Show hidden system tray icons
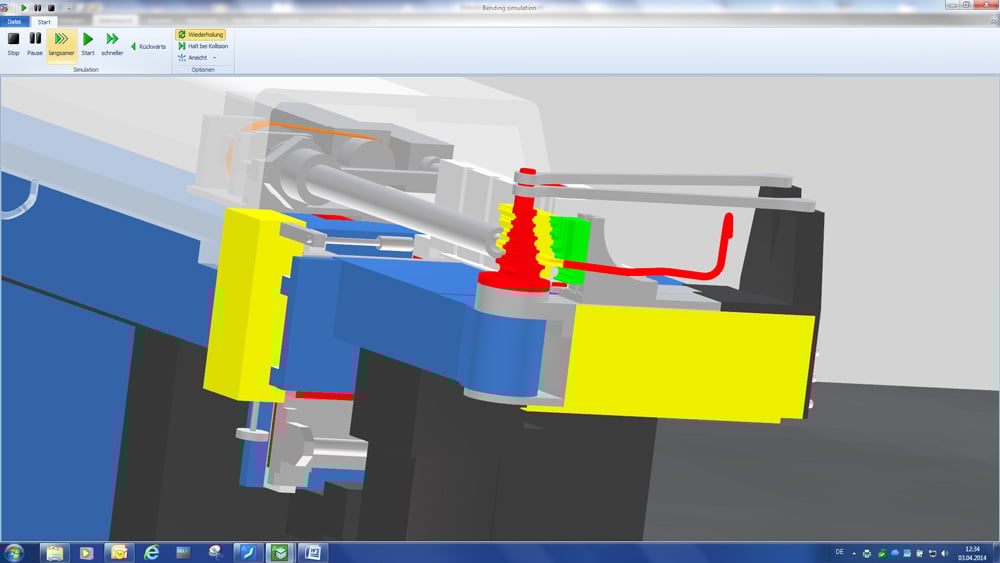The width and height of the screenshot is (1000, 563). [853, 552]
